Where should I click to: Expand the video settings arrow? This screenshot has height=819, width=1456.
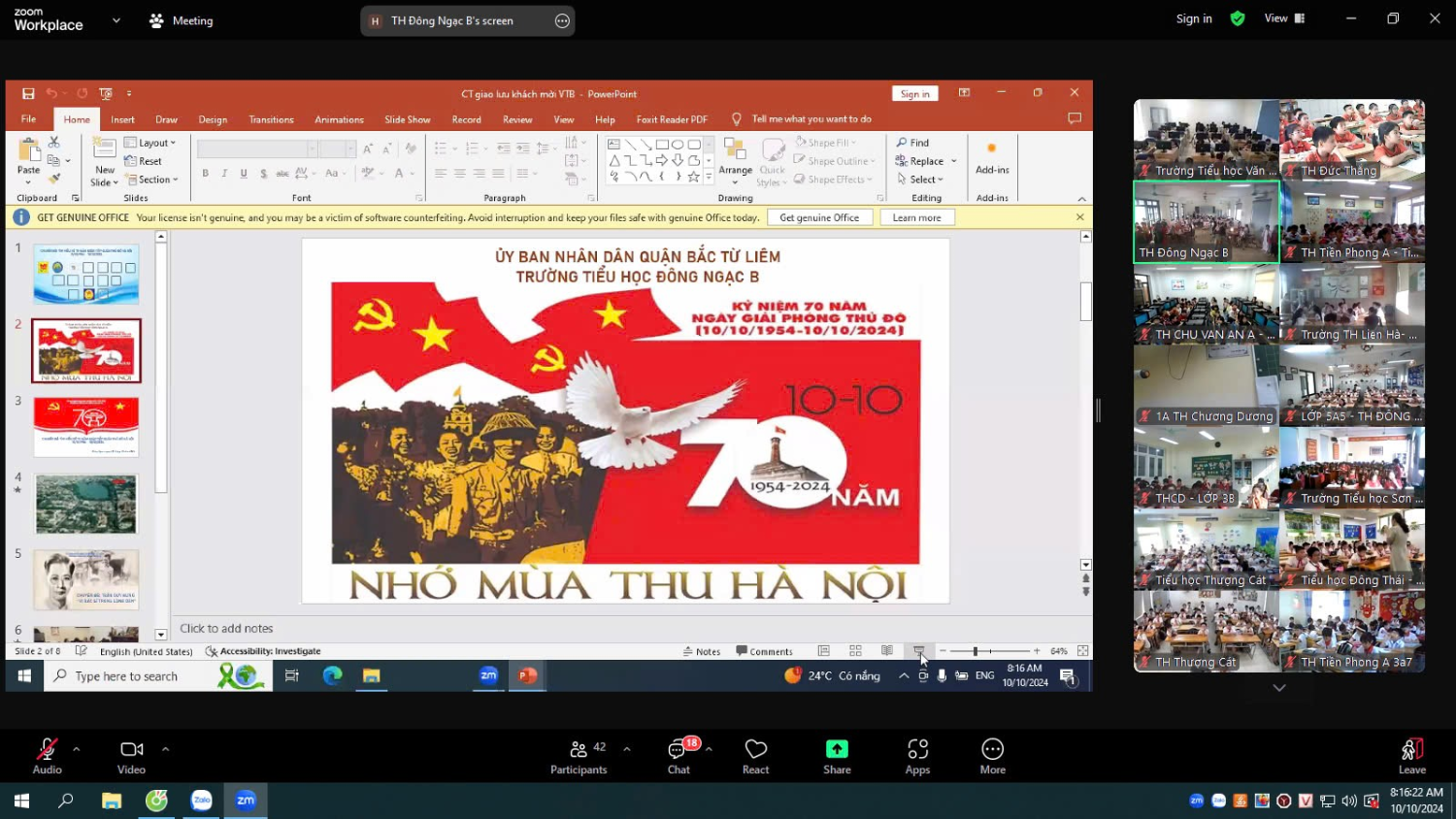tap(165, 748)
